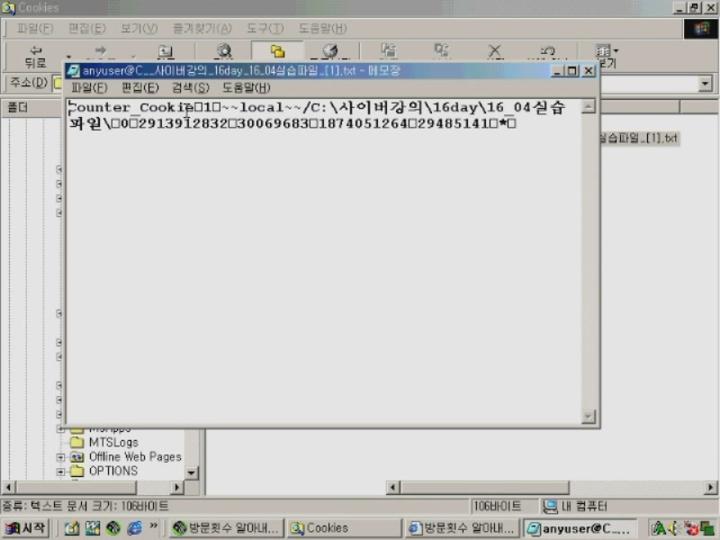Click the red tray icon in system tray

tap(691, 529)
